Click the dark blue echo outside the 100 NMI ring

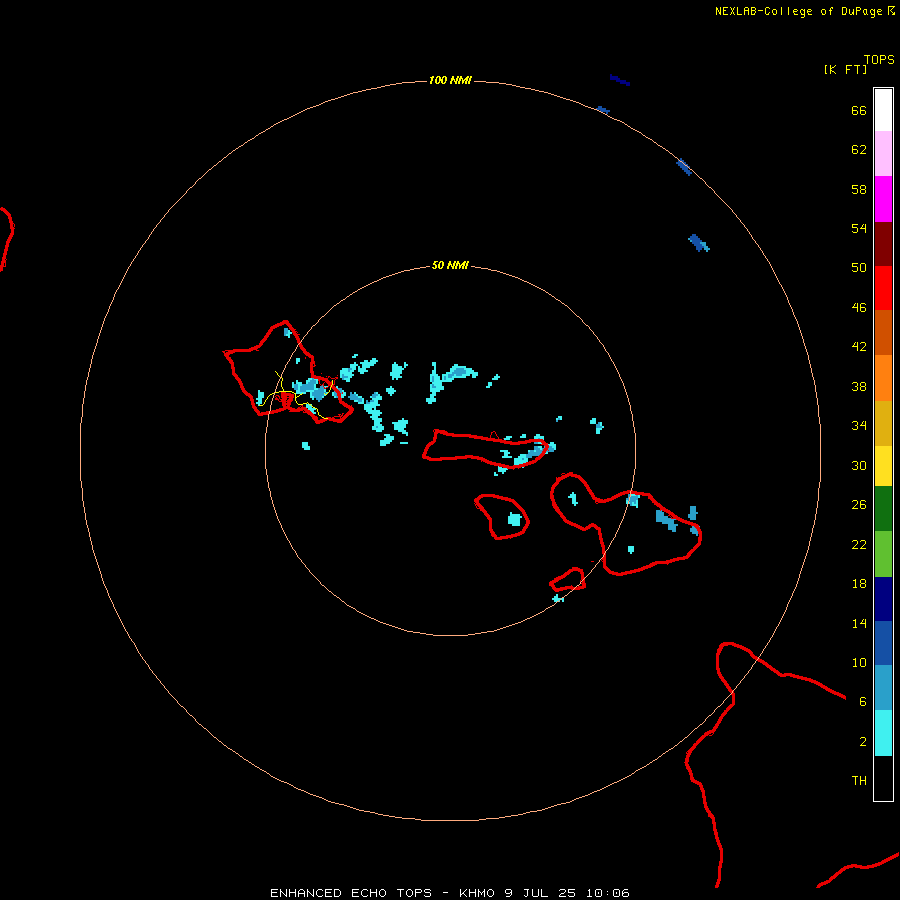(x=620, y=80)
